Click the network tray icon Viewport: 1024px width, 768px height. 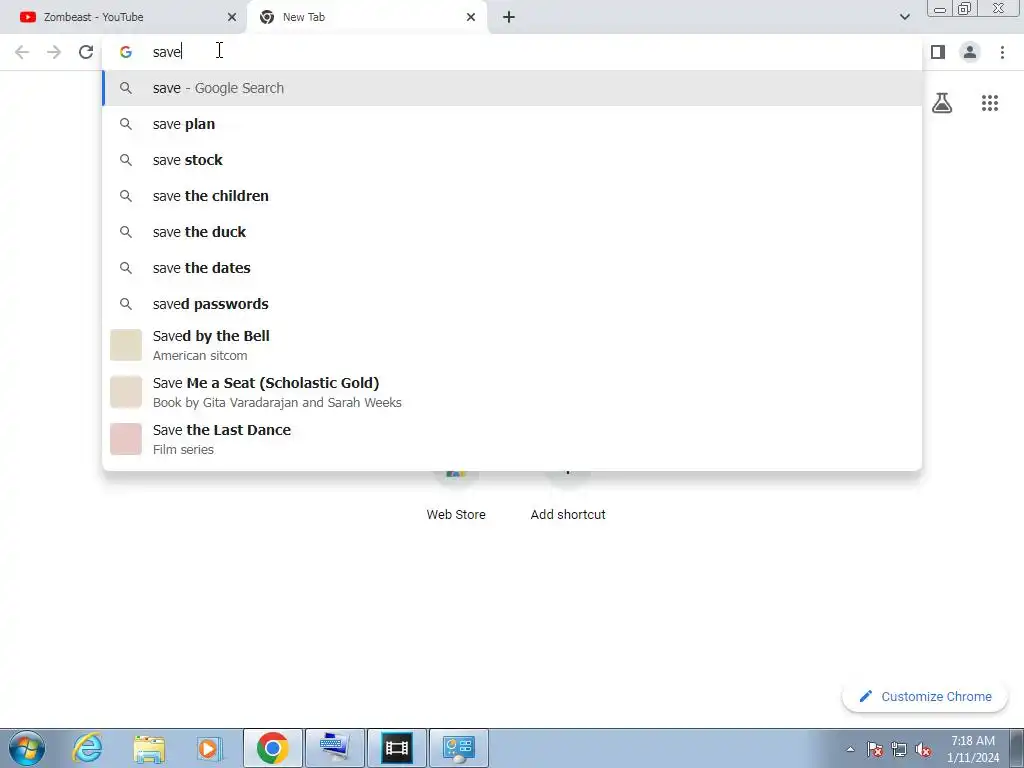899,749
